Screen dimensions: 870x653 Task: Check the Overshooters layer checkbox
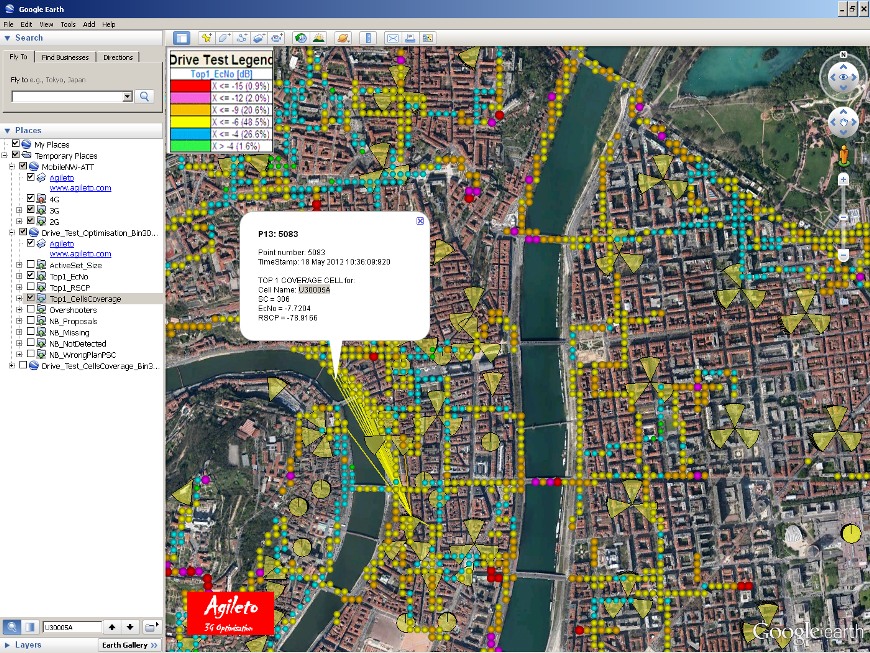coord(30,310)
